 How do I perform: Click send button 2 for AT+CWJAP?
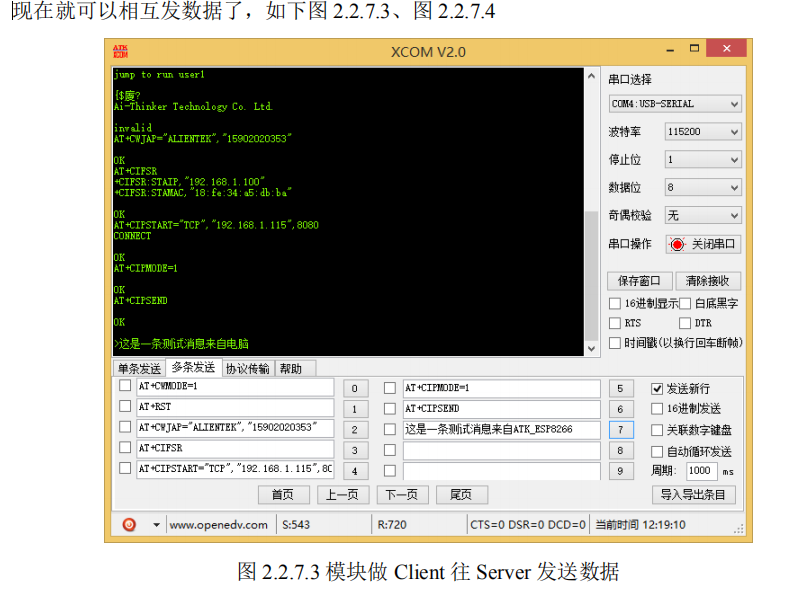coord(355,429)
